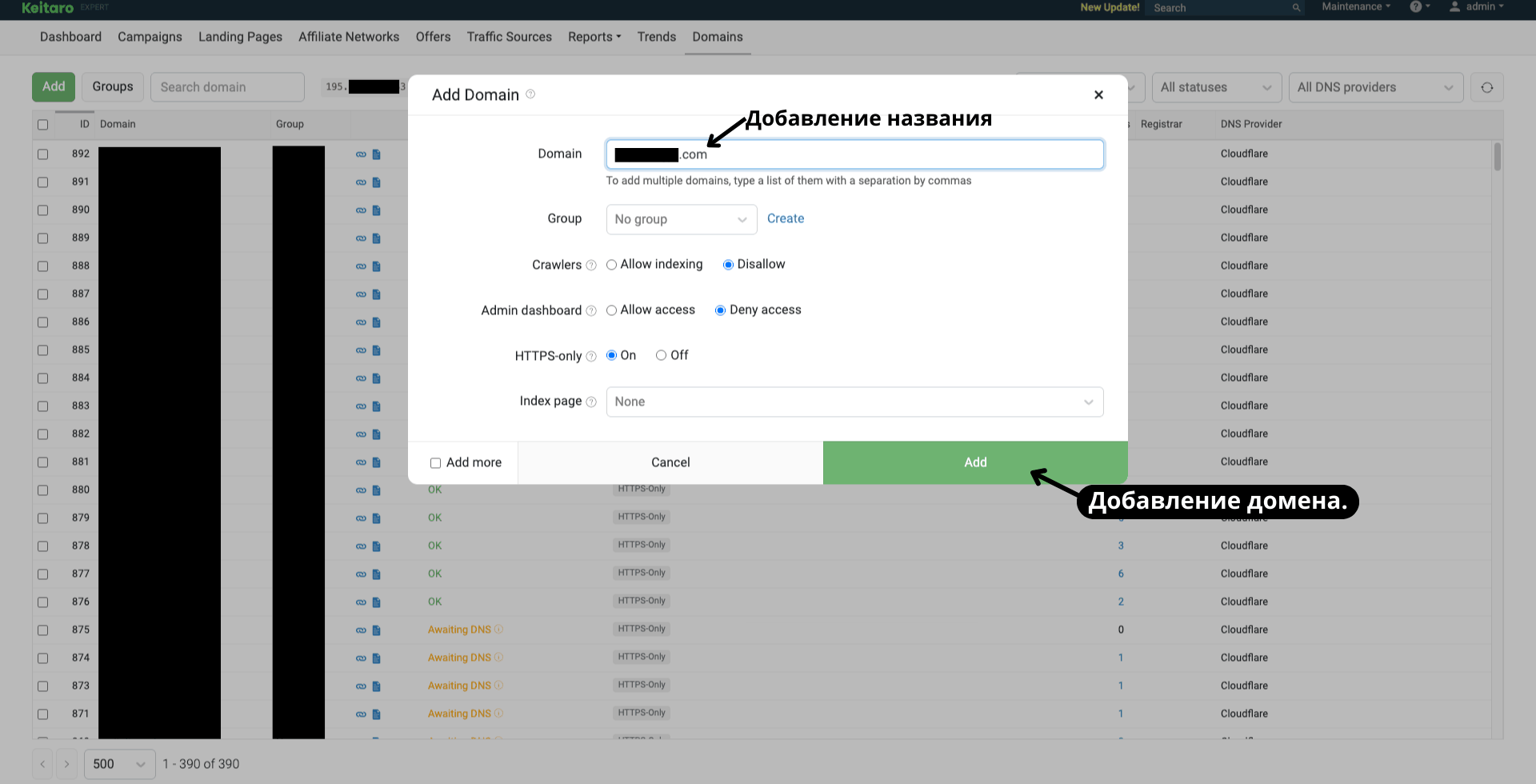Expand the Index page dropdown
Viewport: 1536px width, 784px height.
[854, 402]
